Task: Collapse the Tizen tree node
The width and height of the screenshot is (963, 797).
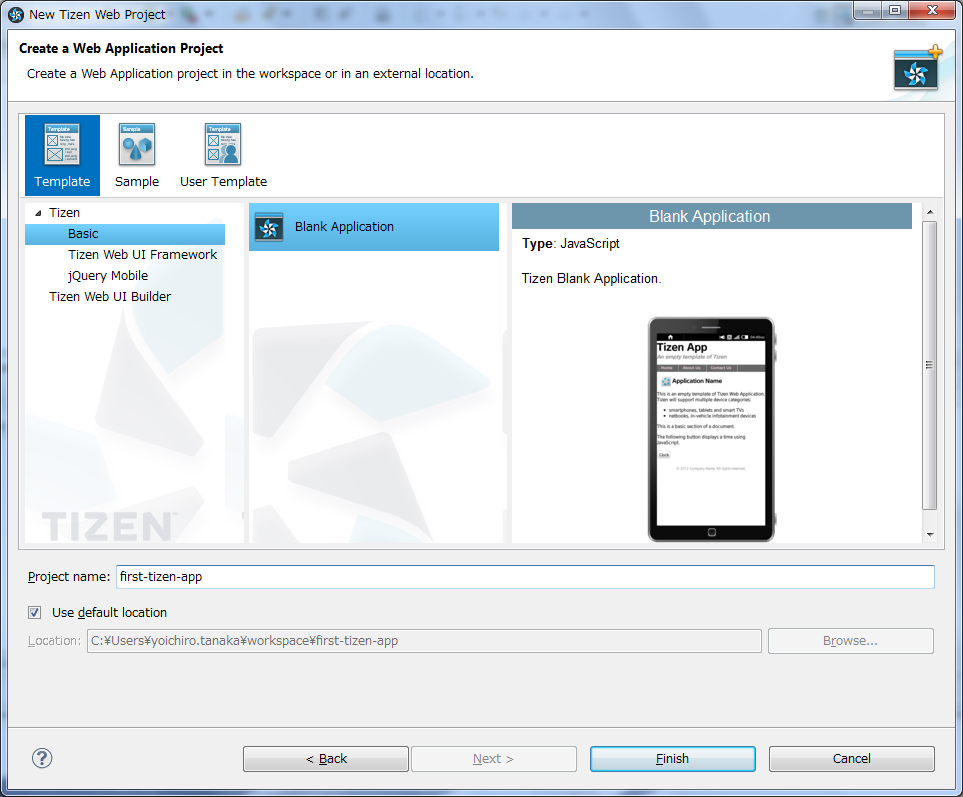Action: (x=38, y=213)
